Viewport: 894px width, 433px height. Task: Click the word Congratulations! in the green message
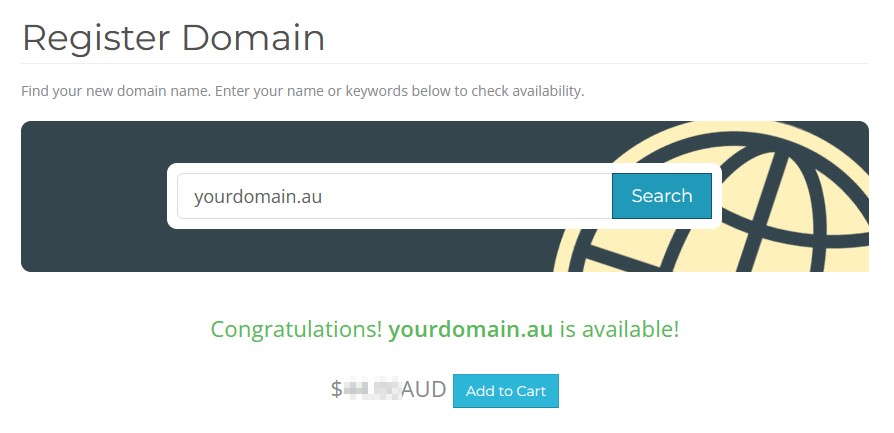296,329
